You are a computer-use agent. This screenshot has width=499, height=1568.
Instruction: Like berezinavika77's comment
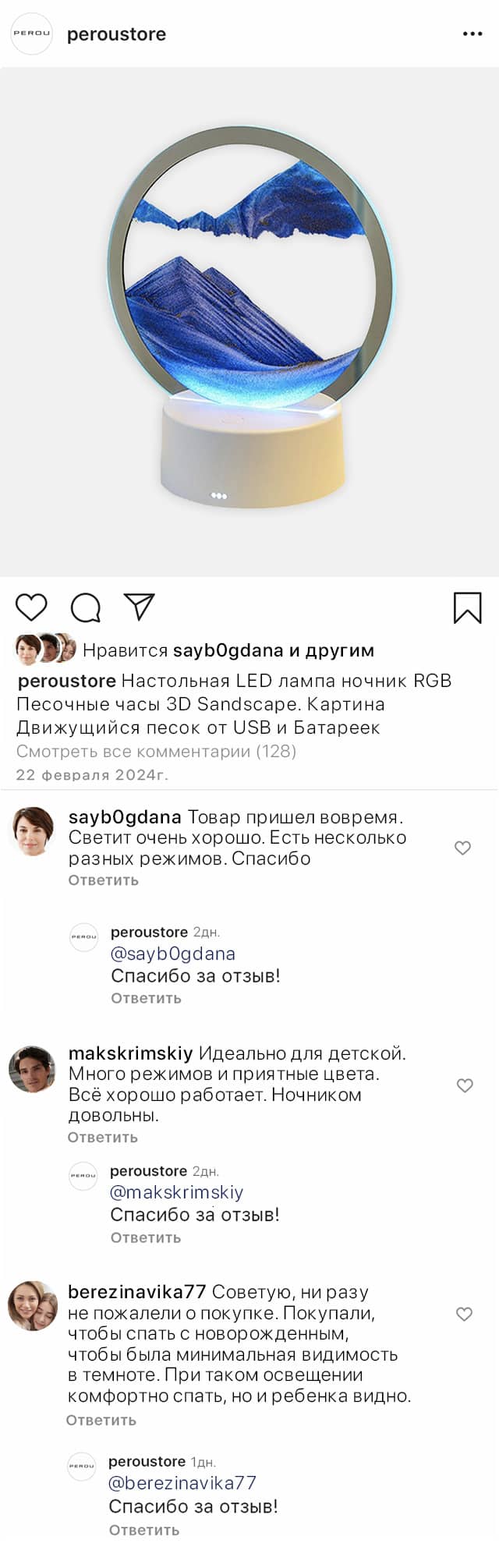coord(464,1314)
